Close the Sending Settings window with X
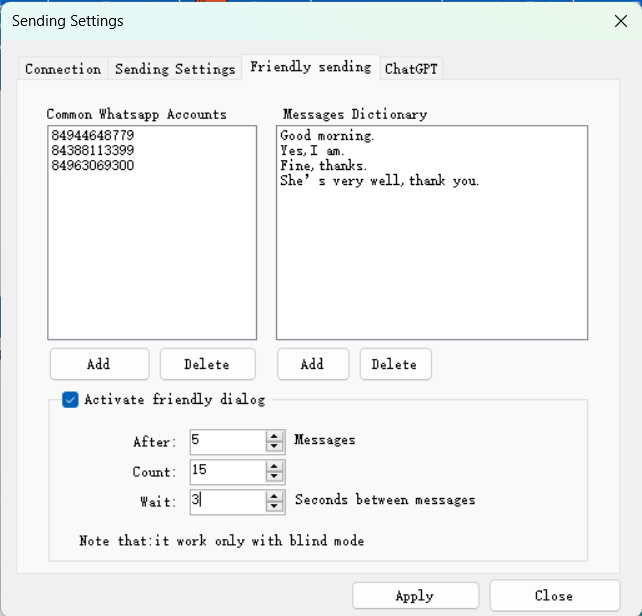 pyautogui.click(x=619, y=20)
